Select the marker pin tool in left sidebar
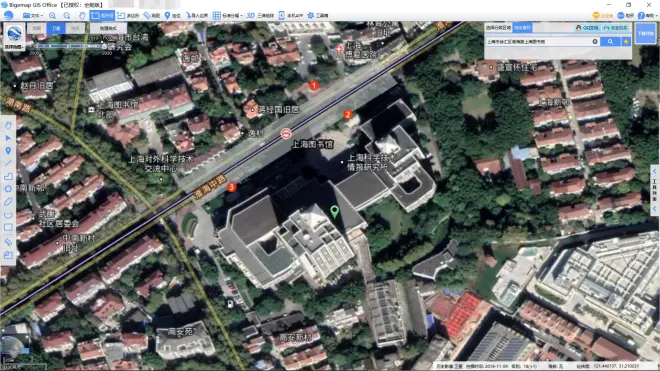660x371 pixels. coord(8,151)
